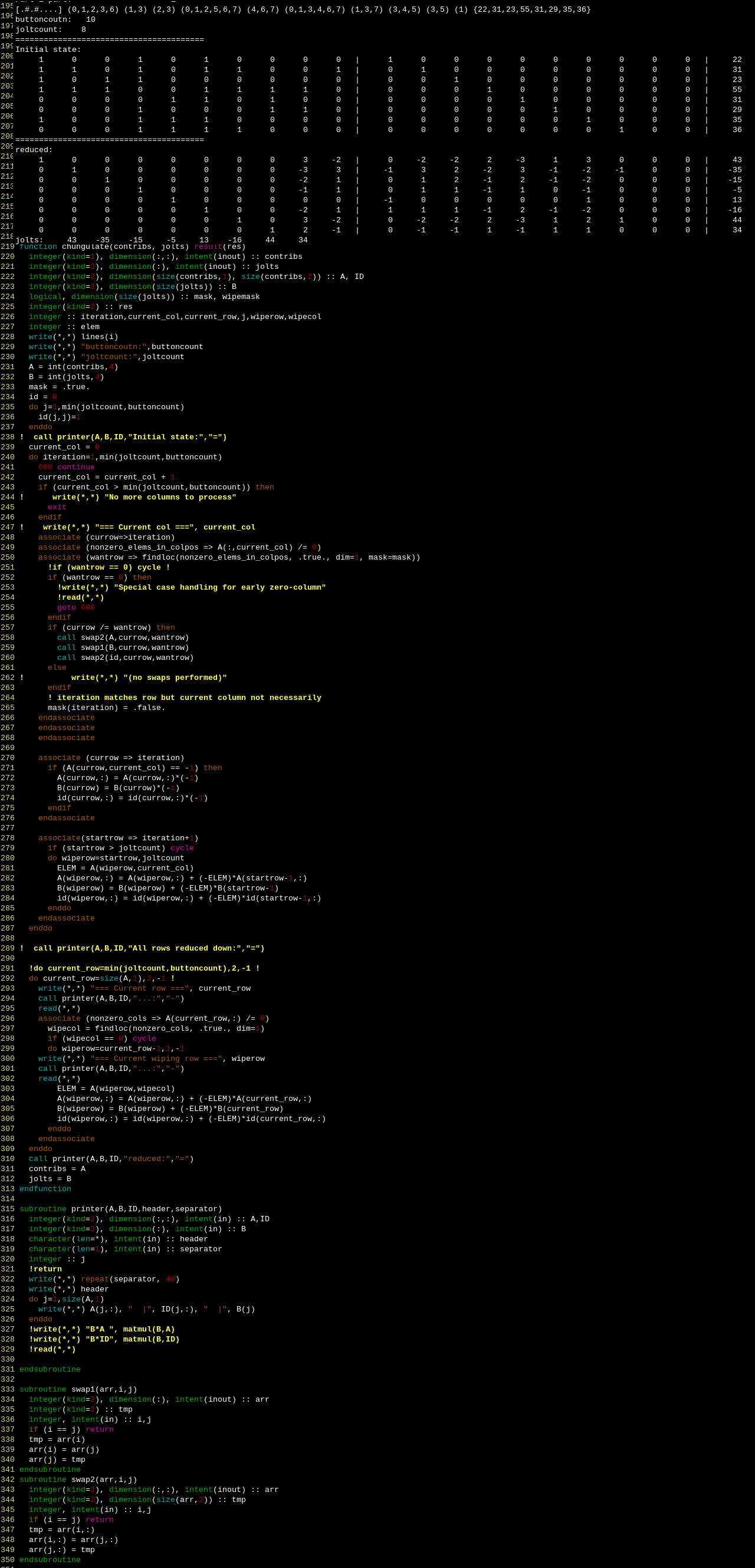Click 'B(currow) = B(currow)*(-1)'

(x=118, y=788)
